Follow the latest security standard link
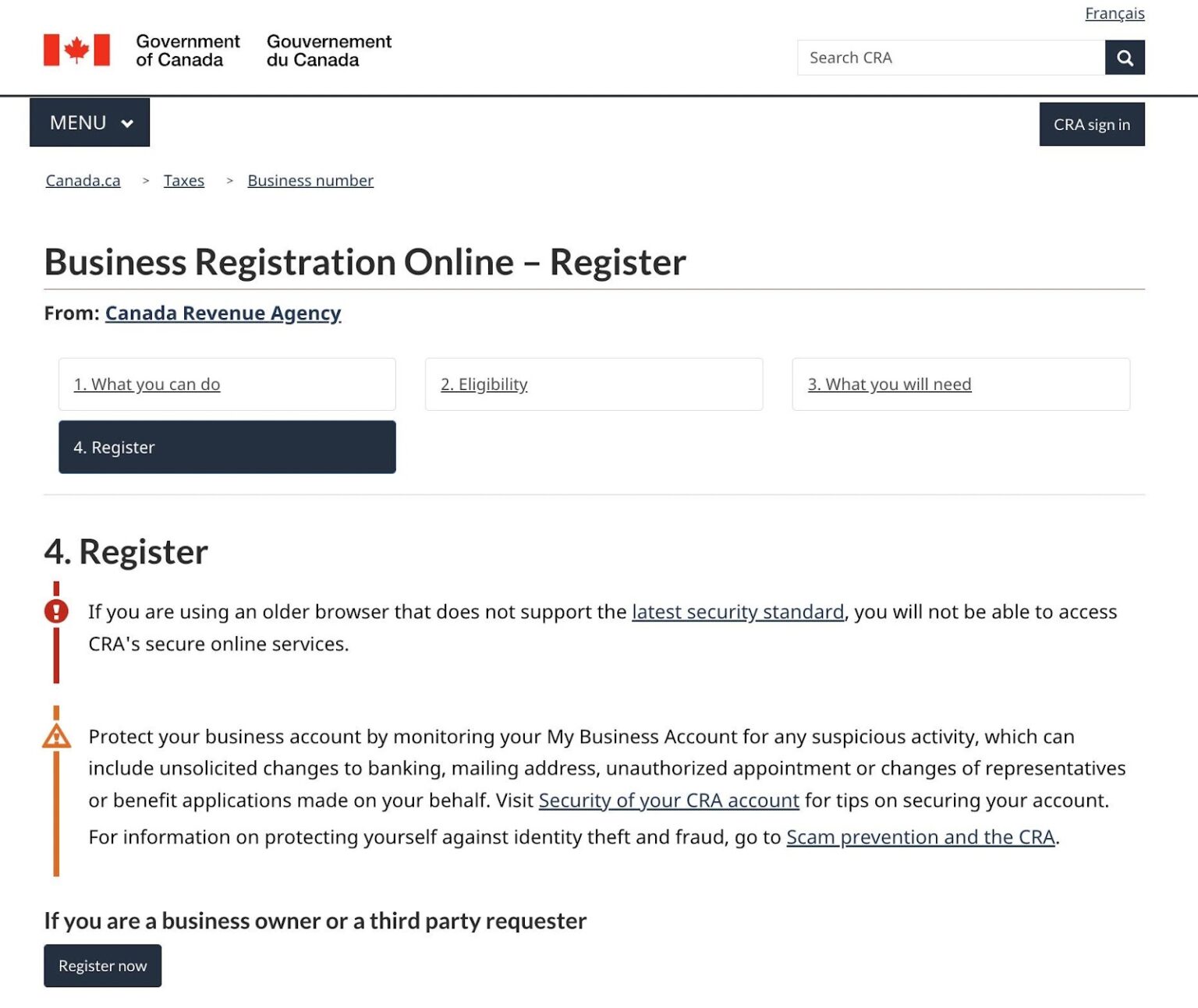This screenshot has width=1198, height=1008. tap(739, 611)
